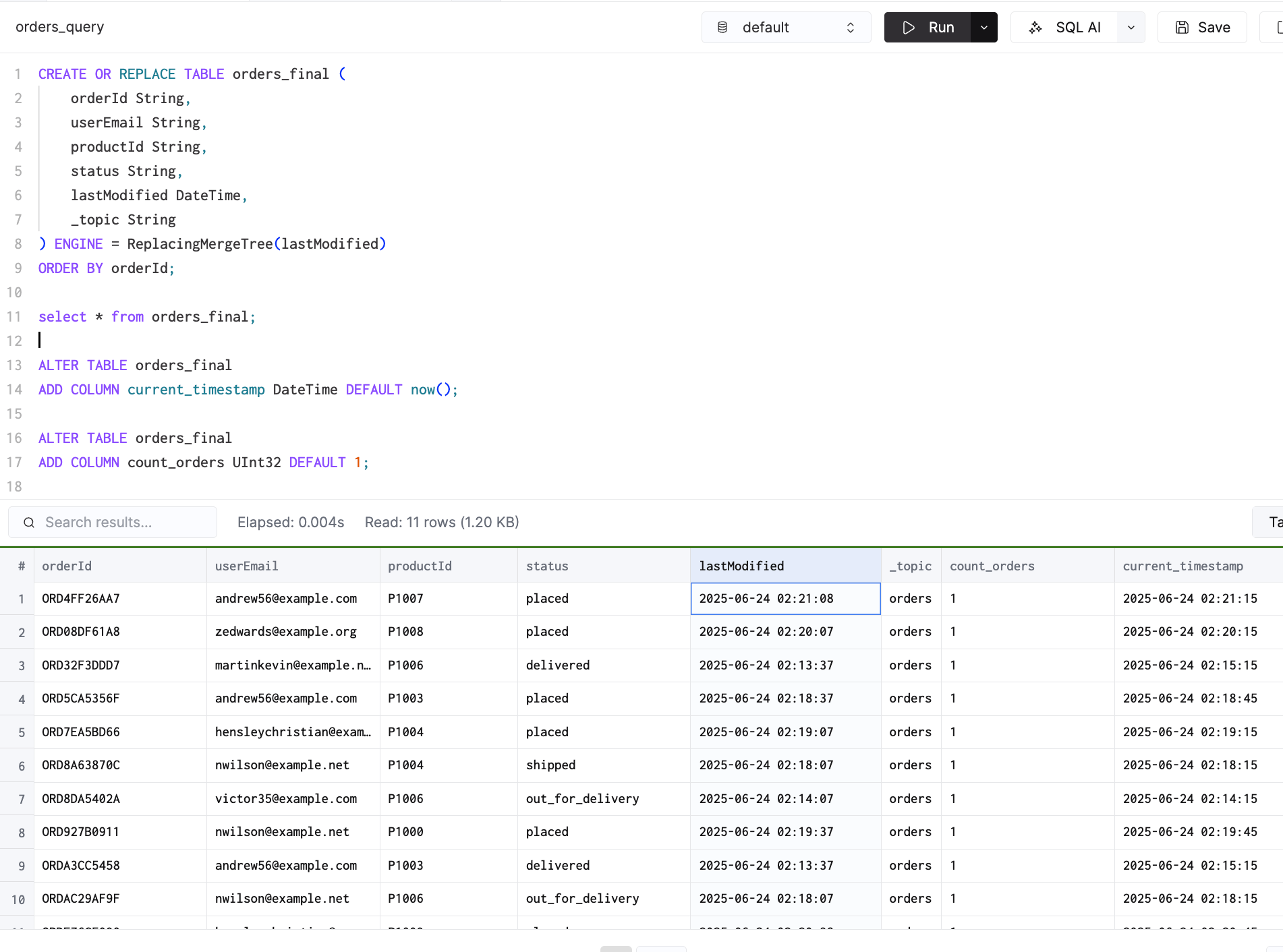The width and height of the screenshot is (1283, 952).
Task: Expand the SQL AI options chevron
Action: pyautogui.click(x=1131, y=28)
